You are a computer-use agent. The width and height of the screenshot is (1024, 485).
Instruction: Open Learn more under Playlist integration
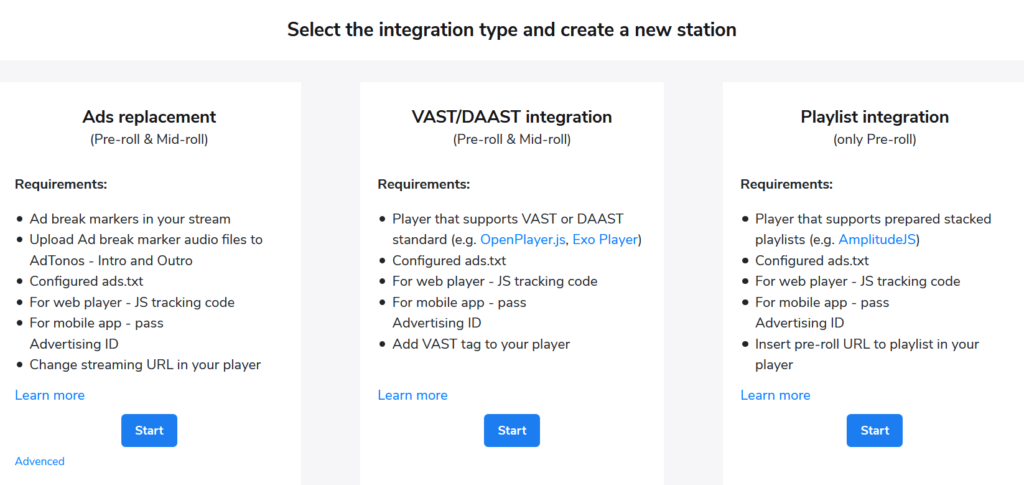pos(775,395)
